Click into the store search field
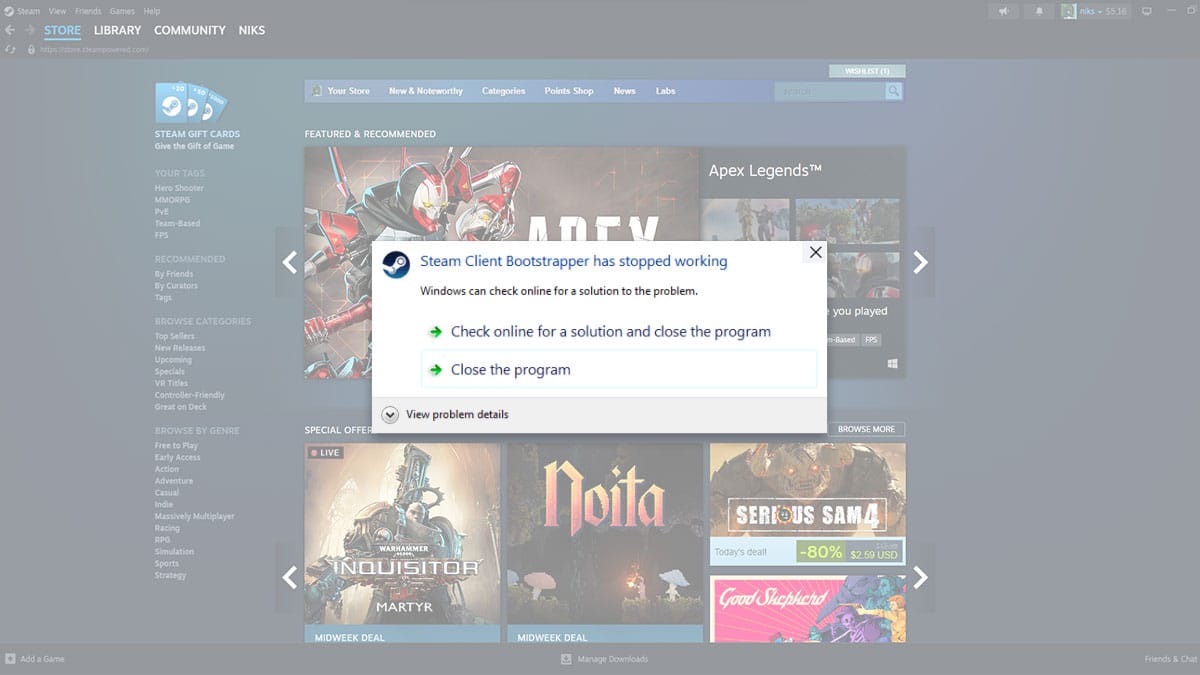Screen dimensions: 1200x675 coord(828,91)
